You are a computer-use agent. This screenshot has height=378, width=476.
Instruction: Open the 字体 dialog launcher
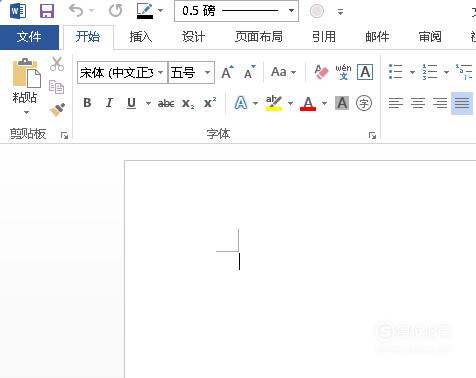[372, 135]
